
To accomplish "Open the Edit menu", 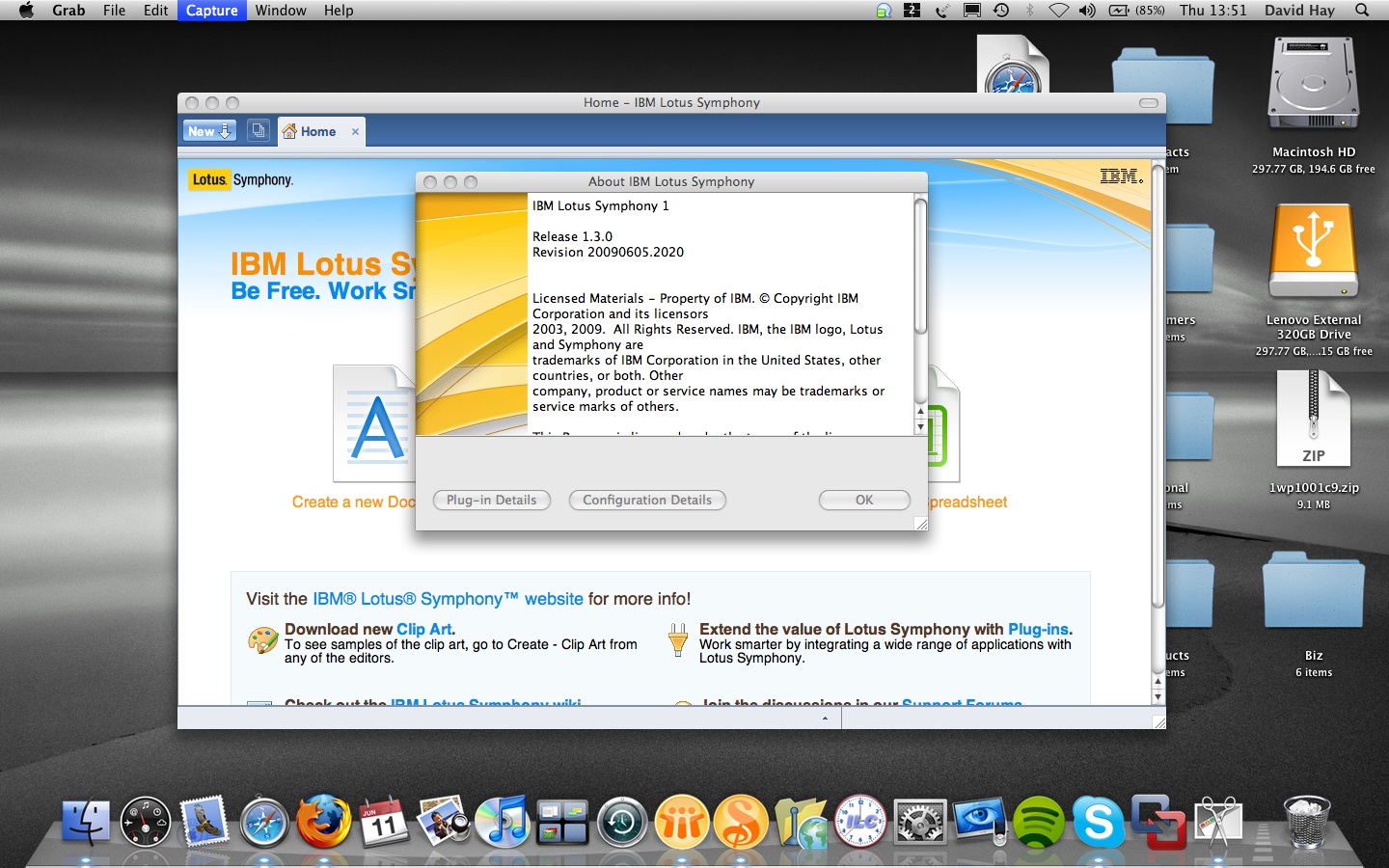I will coord(155,11).
